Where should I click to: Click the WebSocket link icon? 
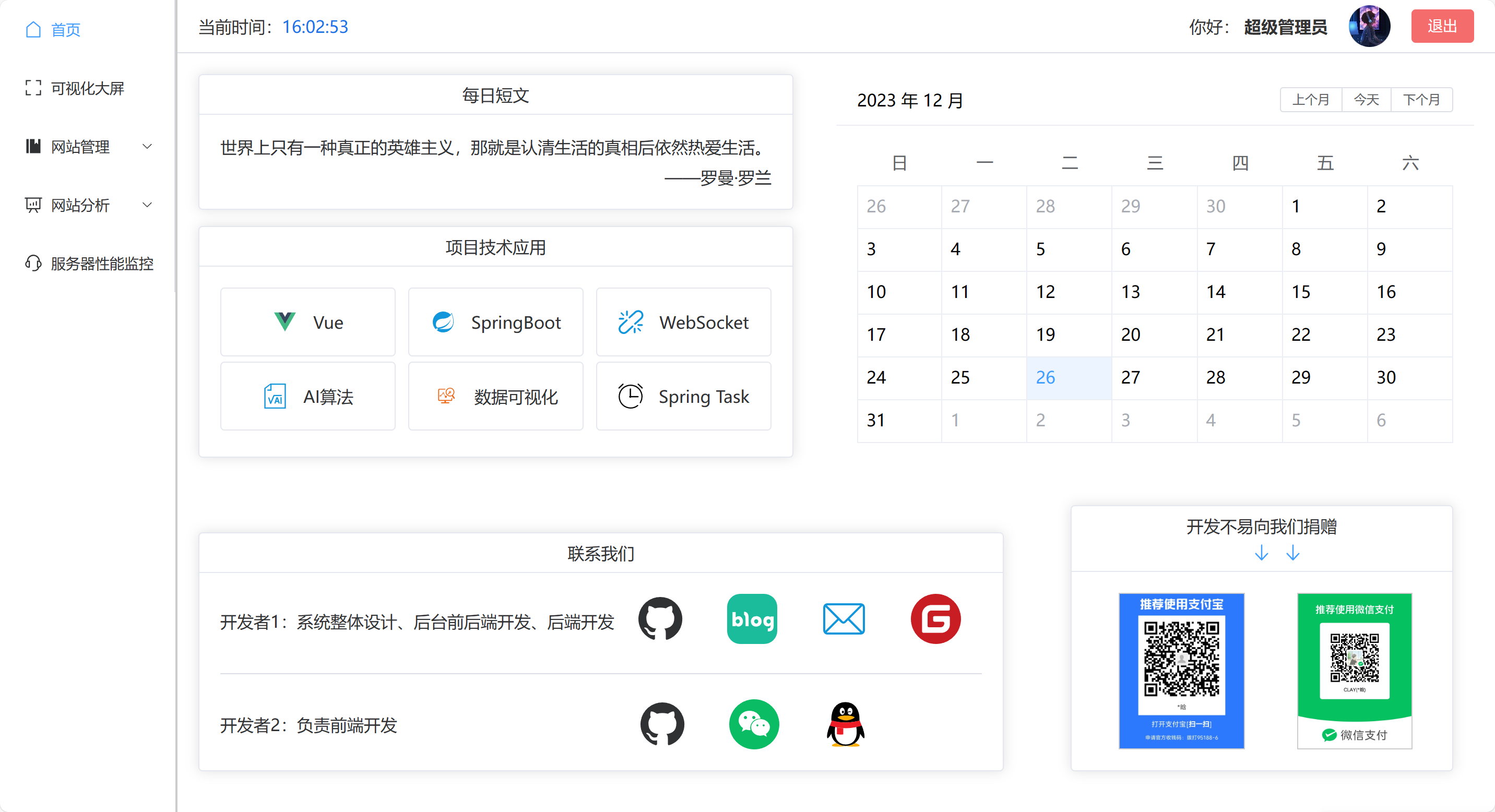pos(631,322)
